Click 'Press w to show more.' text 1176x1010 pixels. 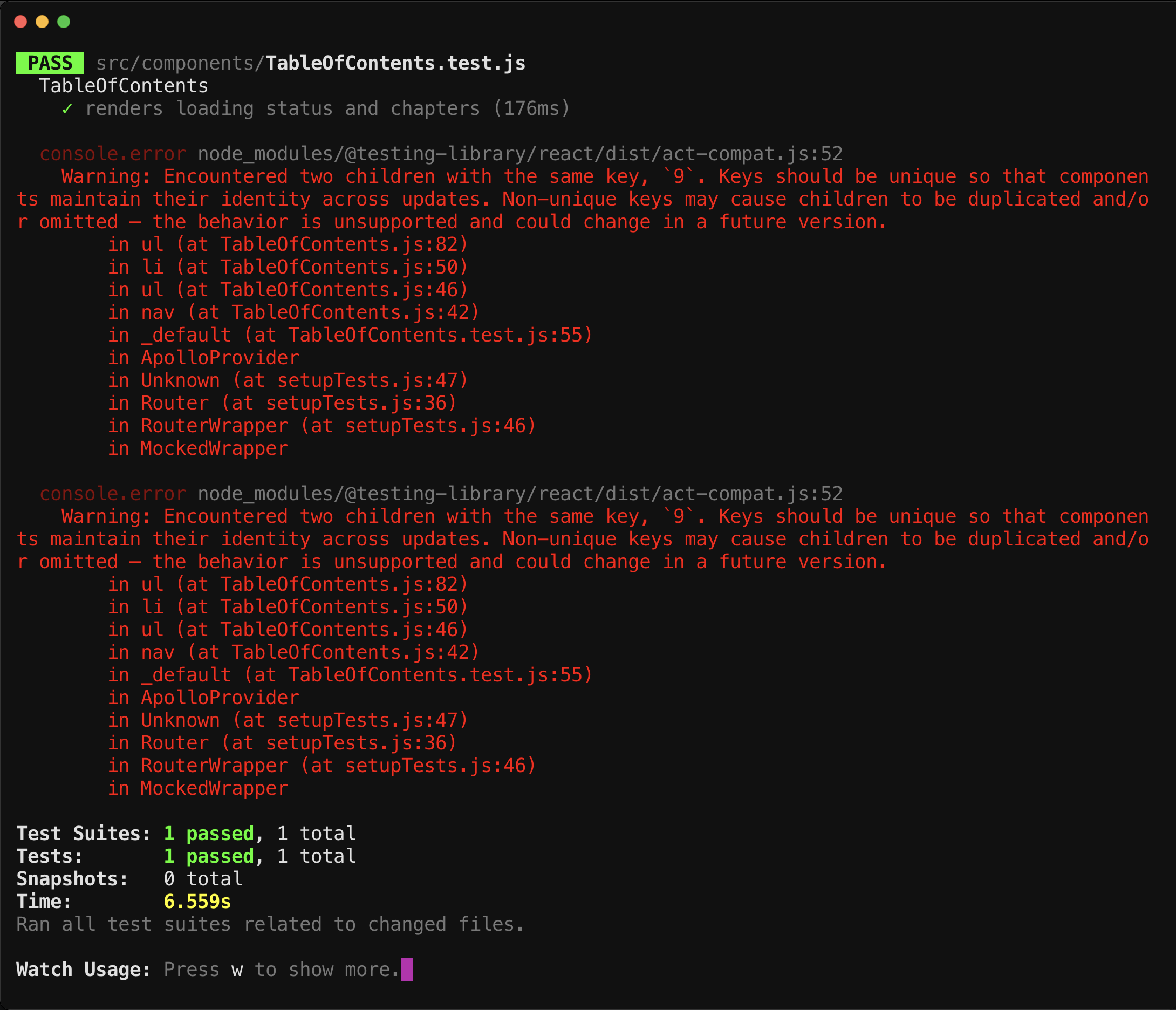tap(282, 970)
